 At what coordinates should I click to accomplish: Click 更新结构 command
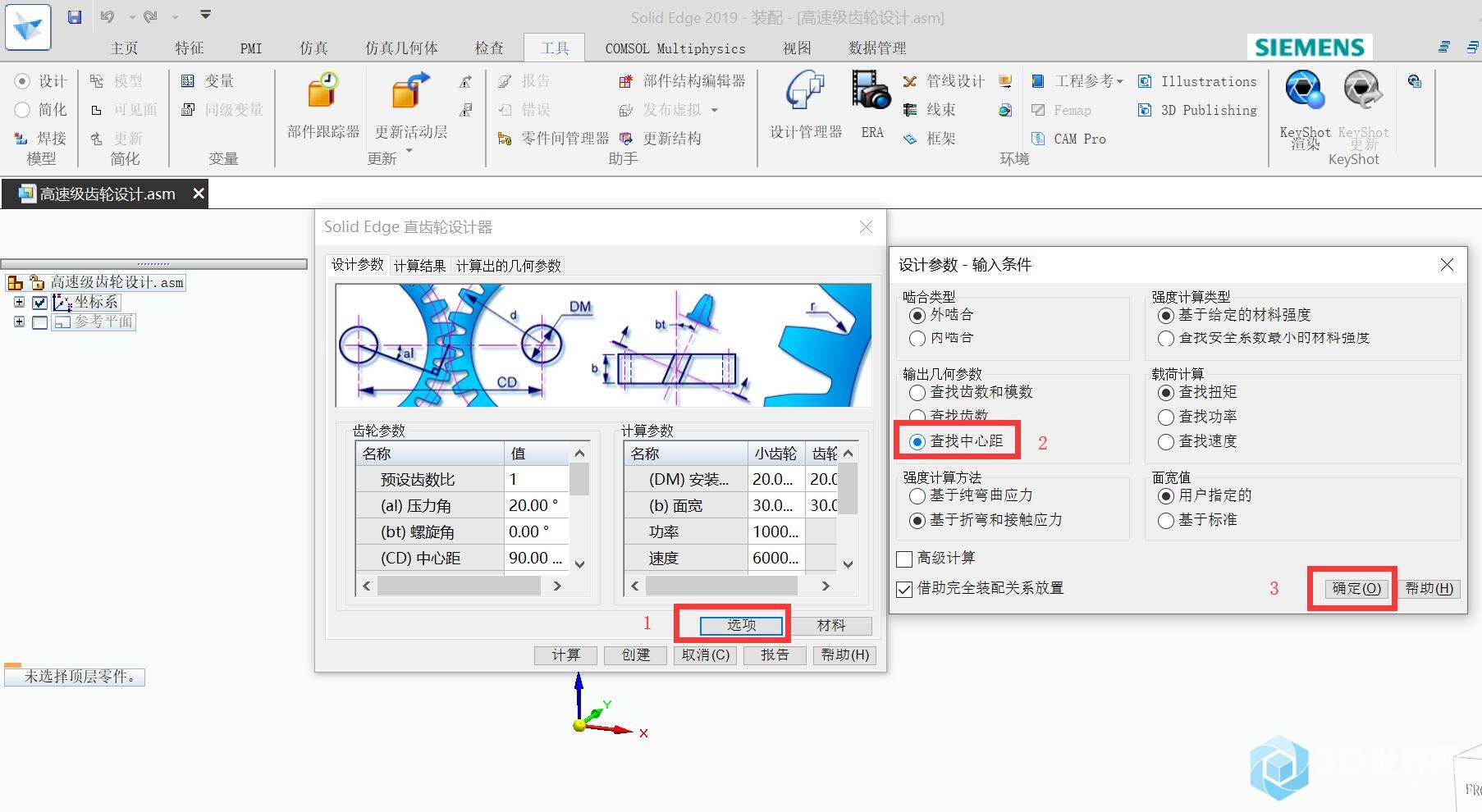click(661, 139)
